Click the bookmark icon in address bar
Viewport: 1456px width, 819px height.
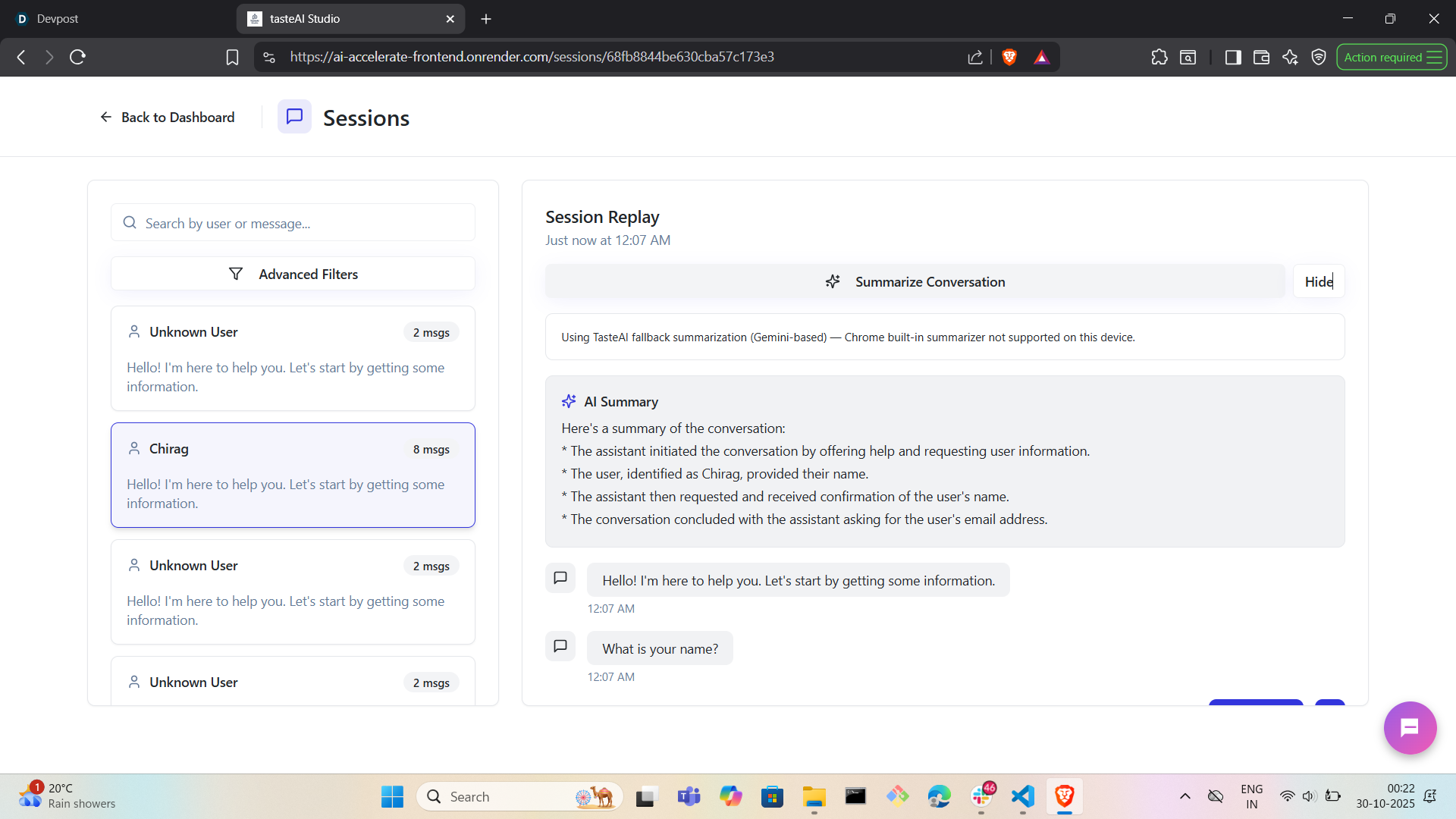(x=232, y=57)
